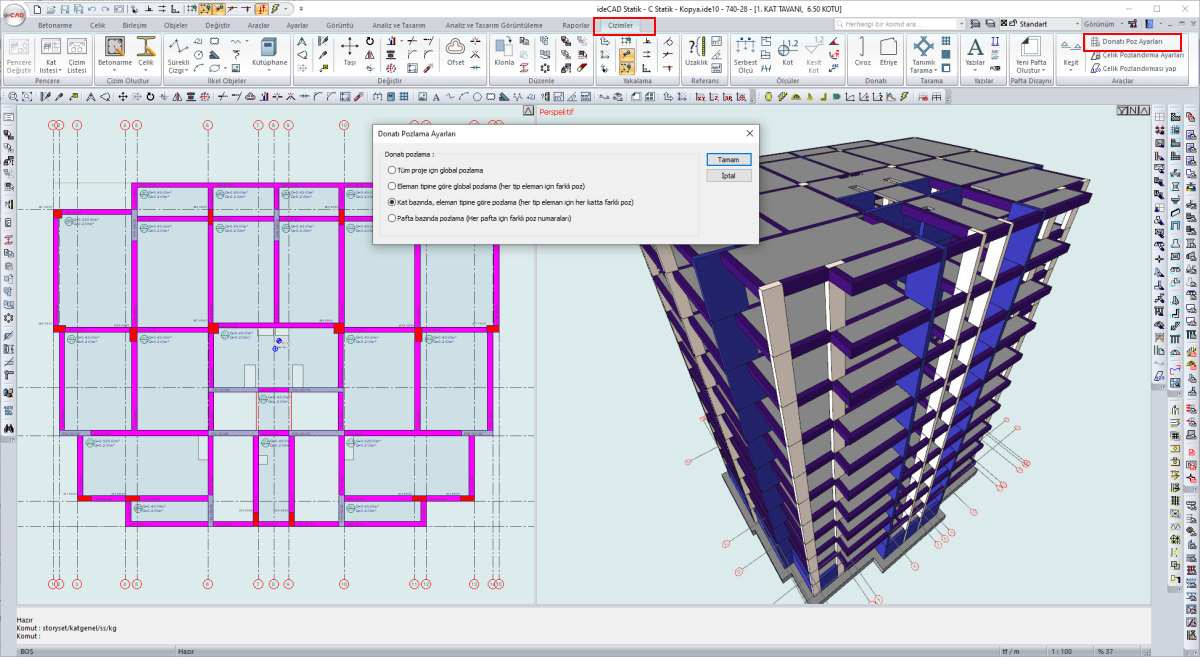Select 'Pafta bazında pozlama' radio button
This screenshot has width=1200, height=657.
pyautogui.click(x=391, y=217)
